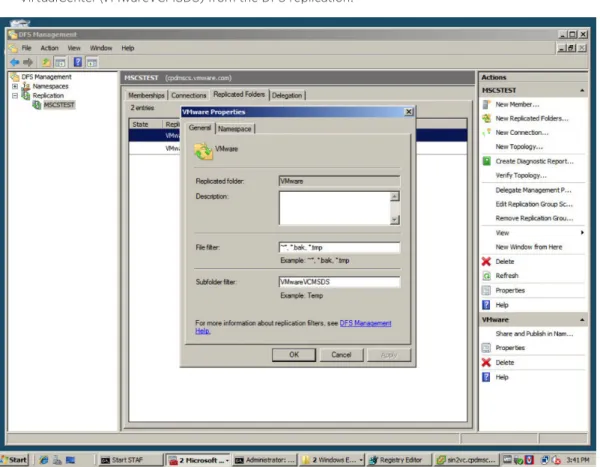600x467 pixels.
Task: Click the Up one level toolbar icon
Action: tap(46, 62)
